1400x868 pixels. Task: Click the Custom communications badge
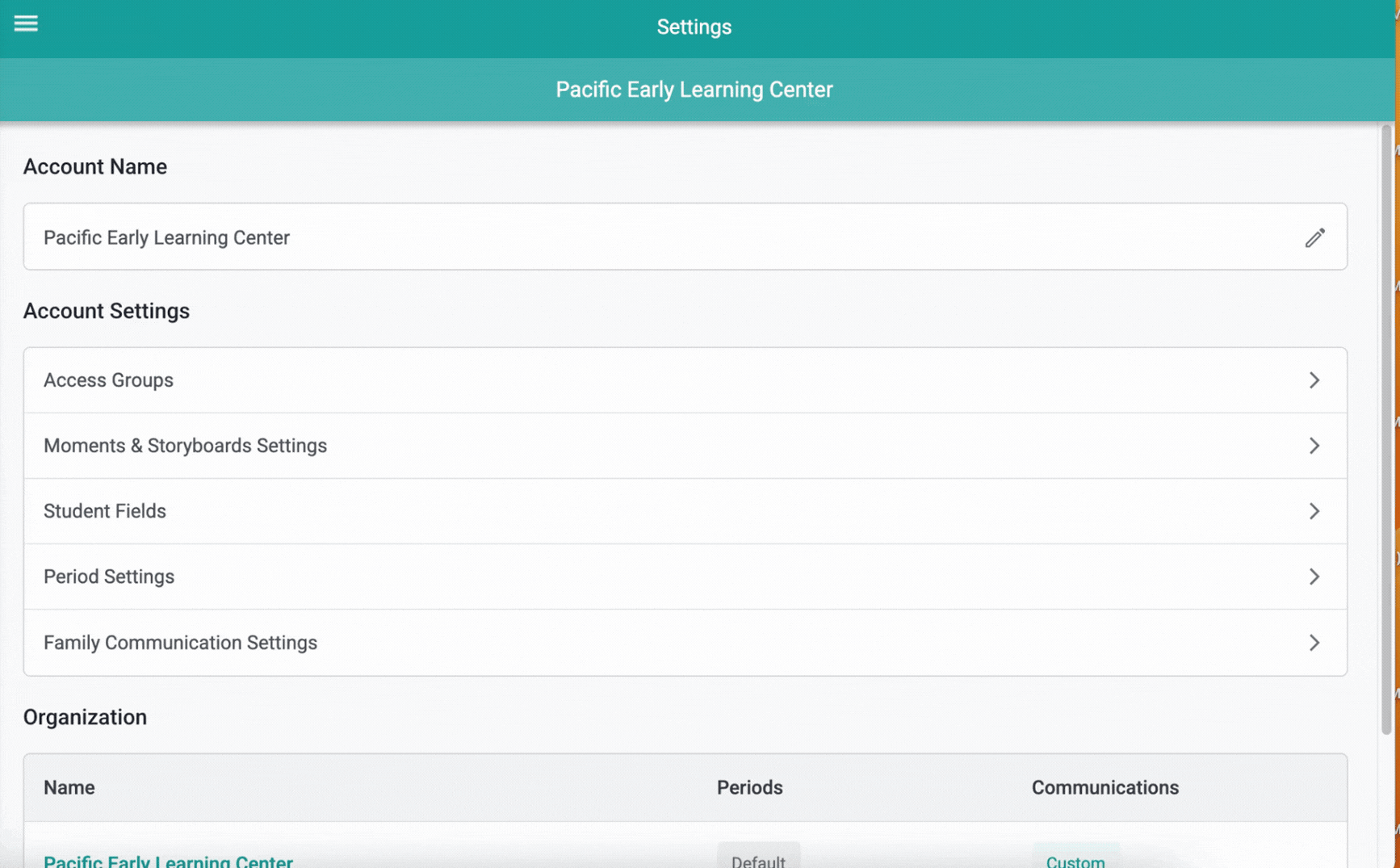point(1075,858)
